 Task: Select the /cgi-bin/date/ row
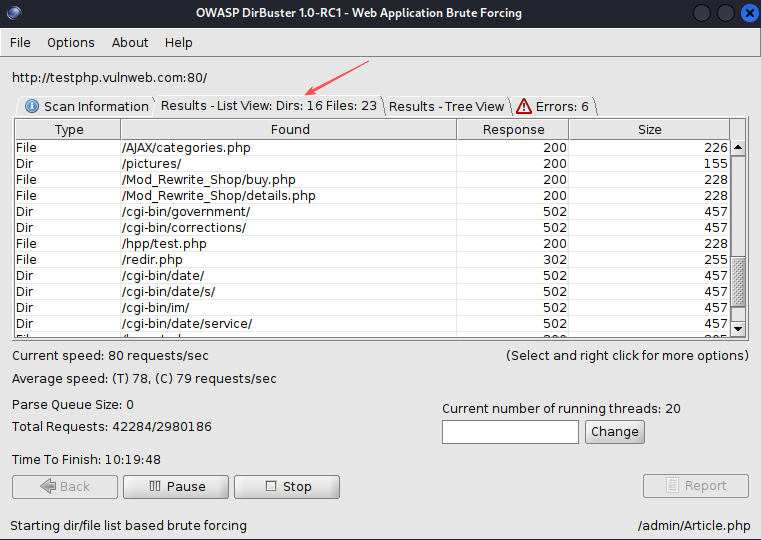372,276
